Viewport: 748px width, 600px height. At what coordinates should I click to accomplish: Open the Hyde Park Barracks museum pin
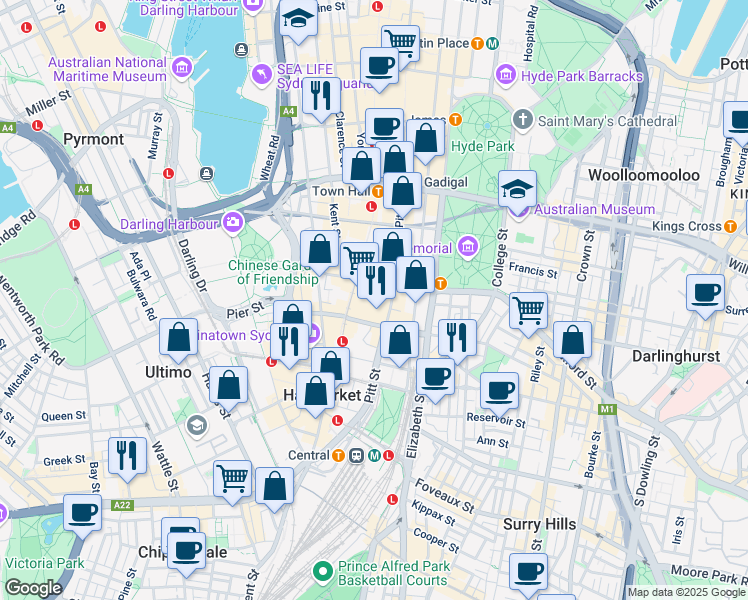click(x=506, y=75)
